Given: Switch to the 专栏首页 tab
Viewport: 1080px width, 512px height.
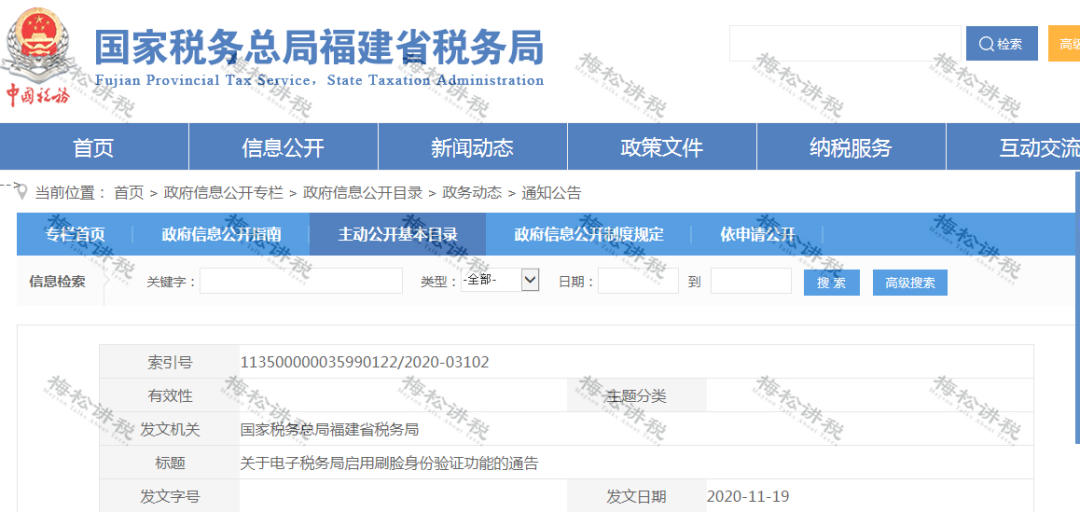Looking at the screenshot, I should coord(75,234).
